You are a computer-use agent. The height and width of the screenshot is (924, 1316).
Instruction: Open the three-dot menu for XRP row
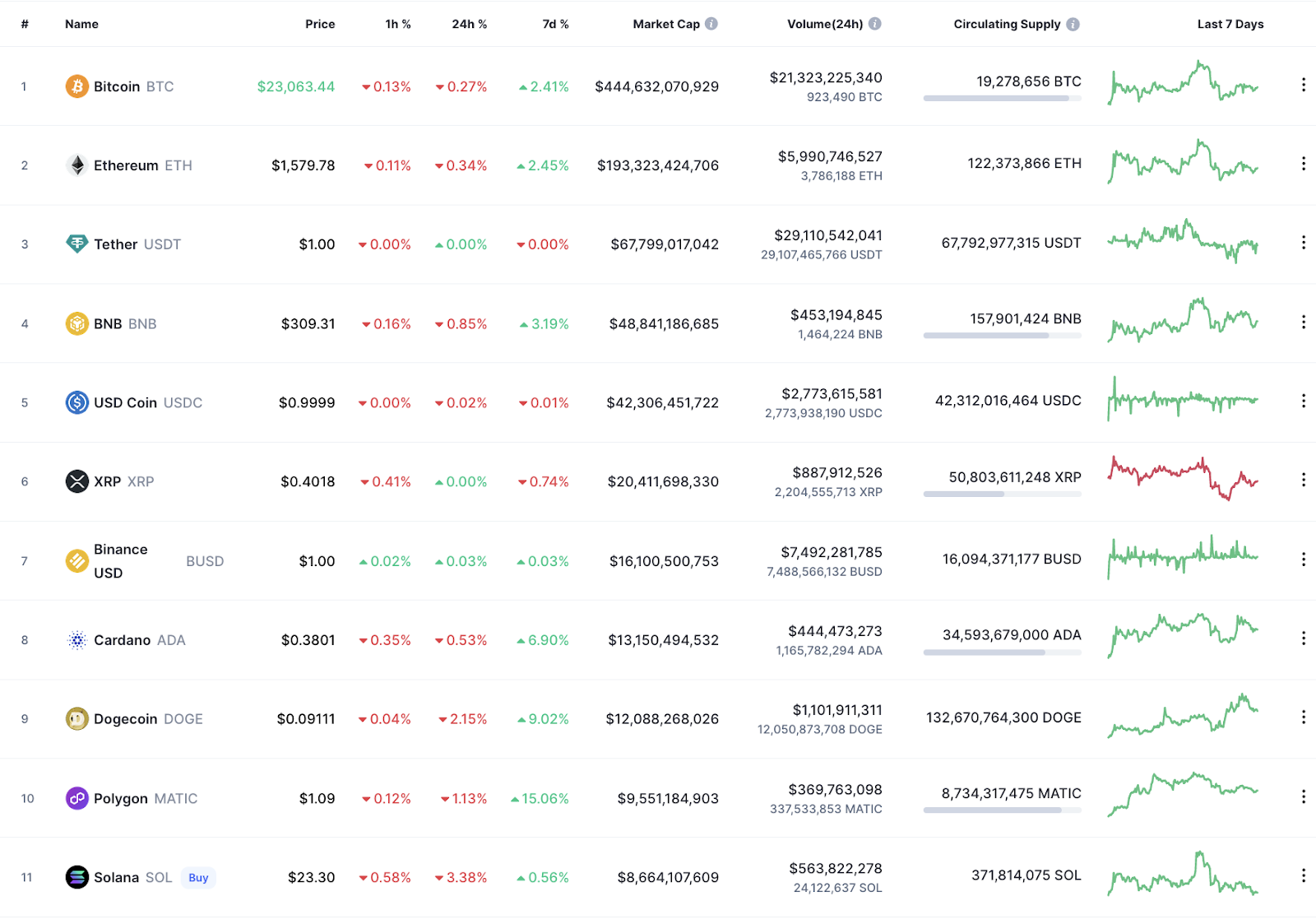click(x=1303, y=480)
